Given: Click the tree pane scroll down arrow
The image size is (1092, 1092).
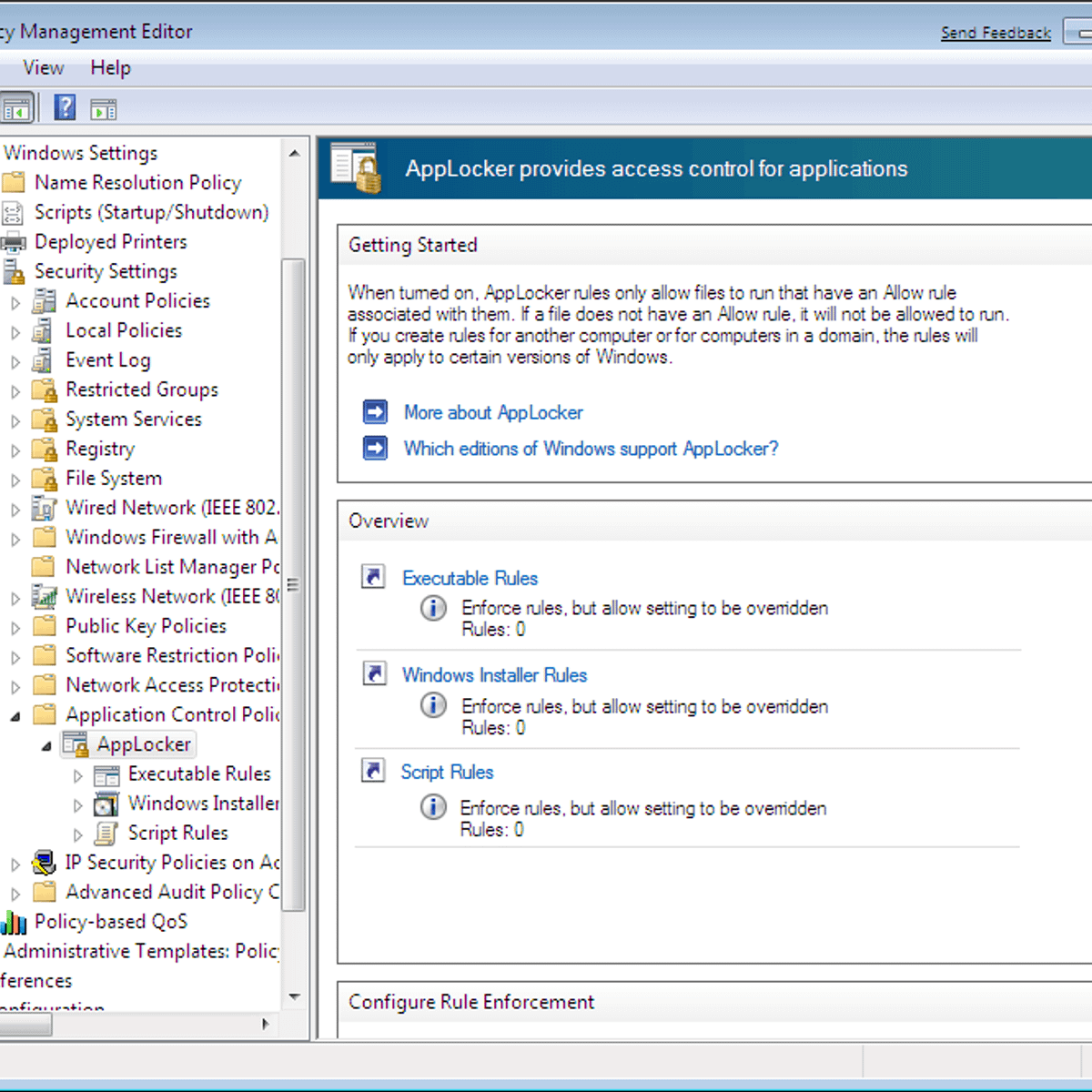Looking at the screenshot, I should click(x=294, y=996).
